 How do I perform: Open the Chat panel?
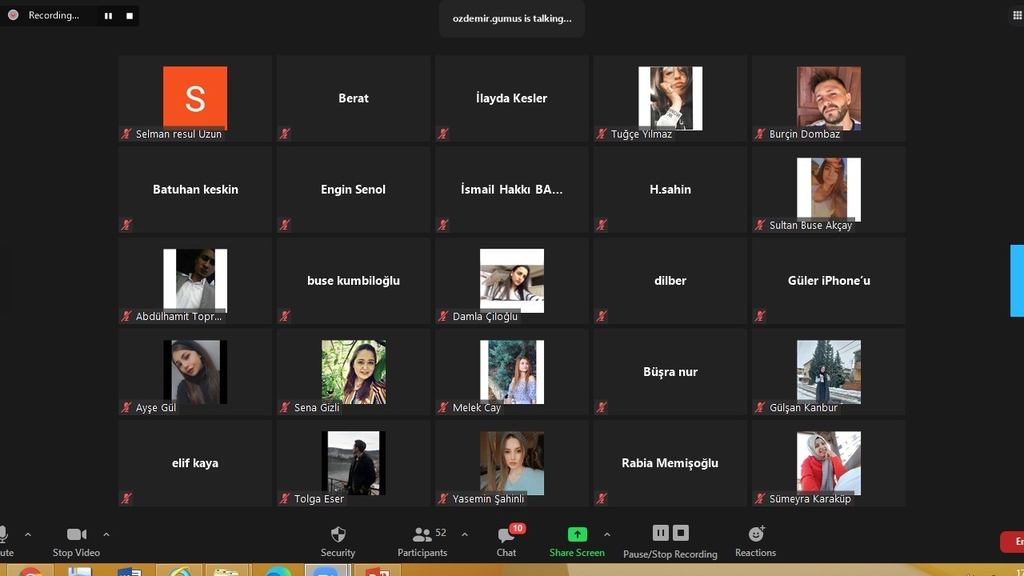point(506,542)
